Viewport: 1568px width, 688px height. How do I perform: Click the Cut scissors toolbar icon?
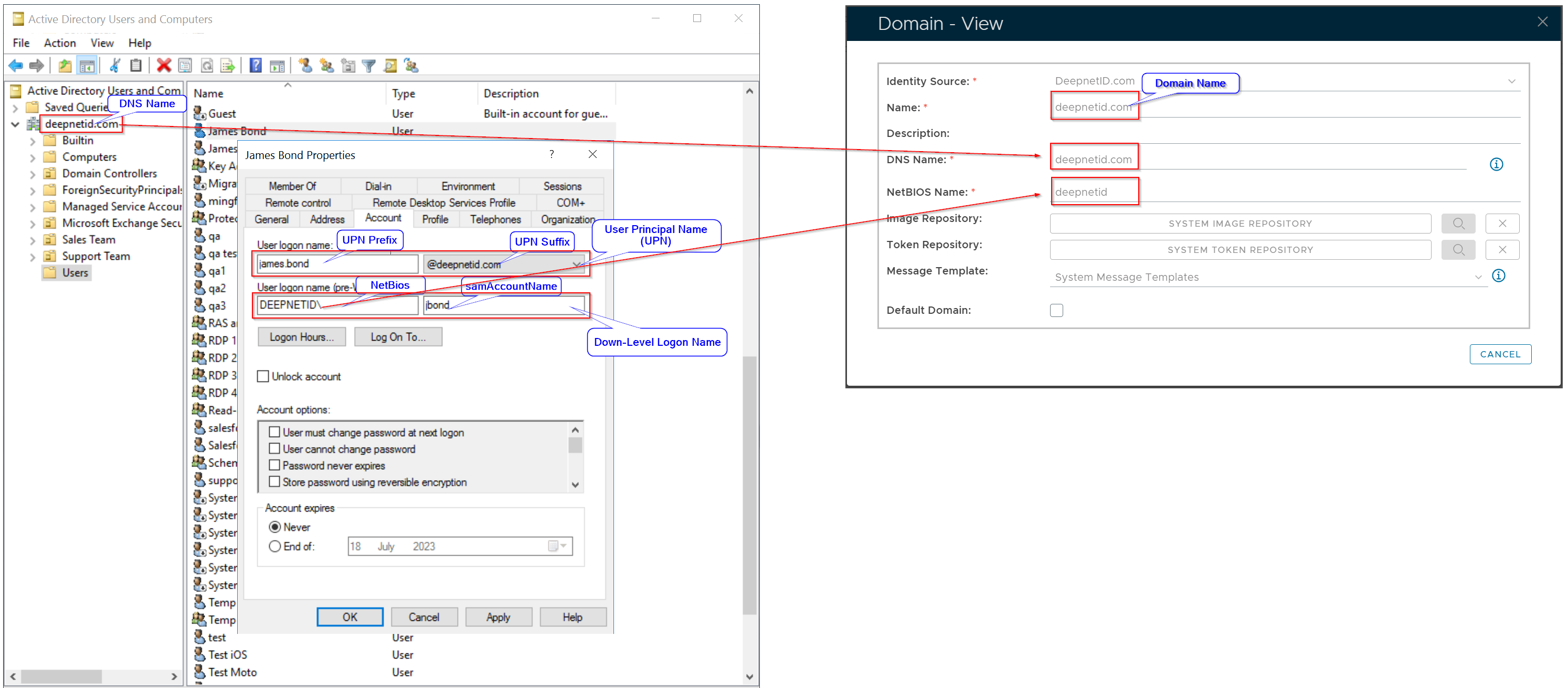tap(115, 65)
